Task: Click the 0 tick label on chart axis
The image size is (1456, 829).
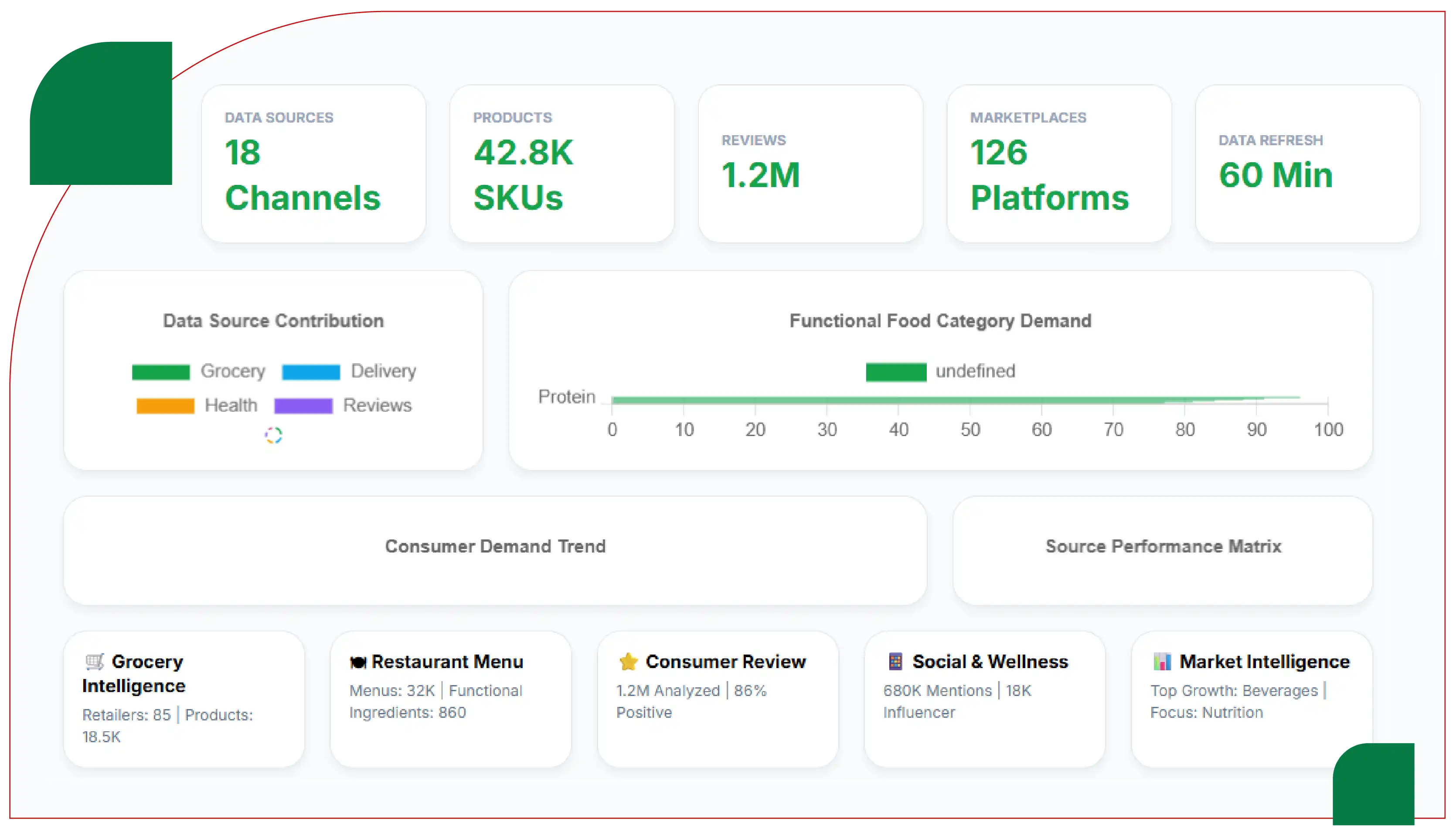Action: pos(612,429)
